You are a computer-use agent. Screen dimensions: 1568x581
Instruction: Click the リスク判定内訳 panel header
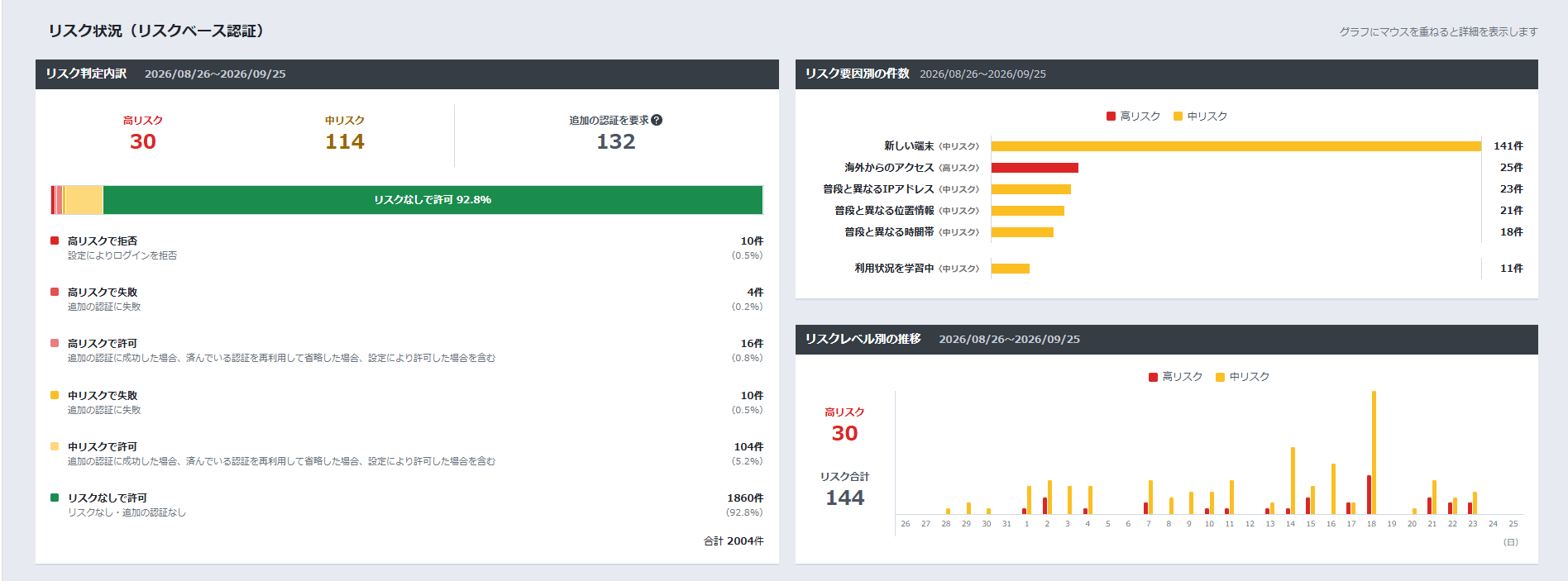pos(407,74)
